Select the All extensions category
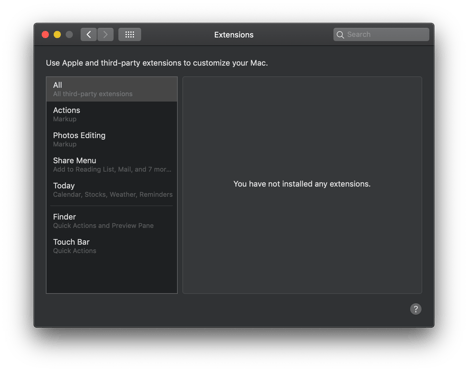468x372 pixels. (x=112, y=89)
